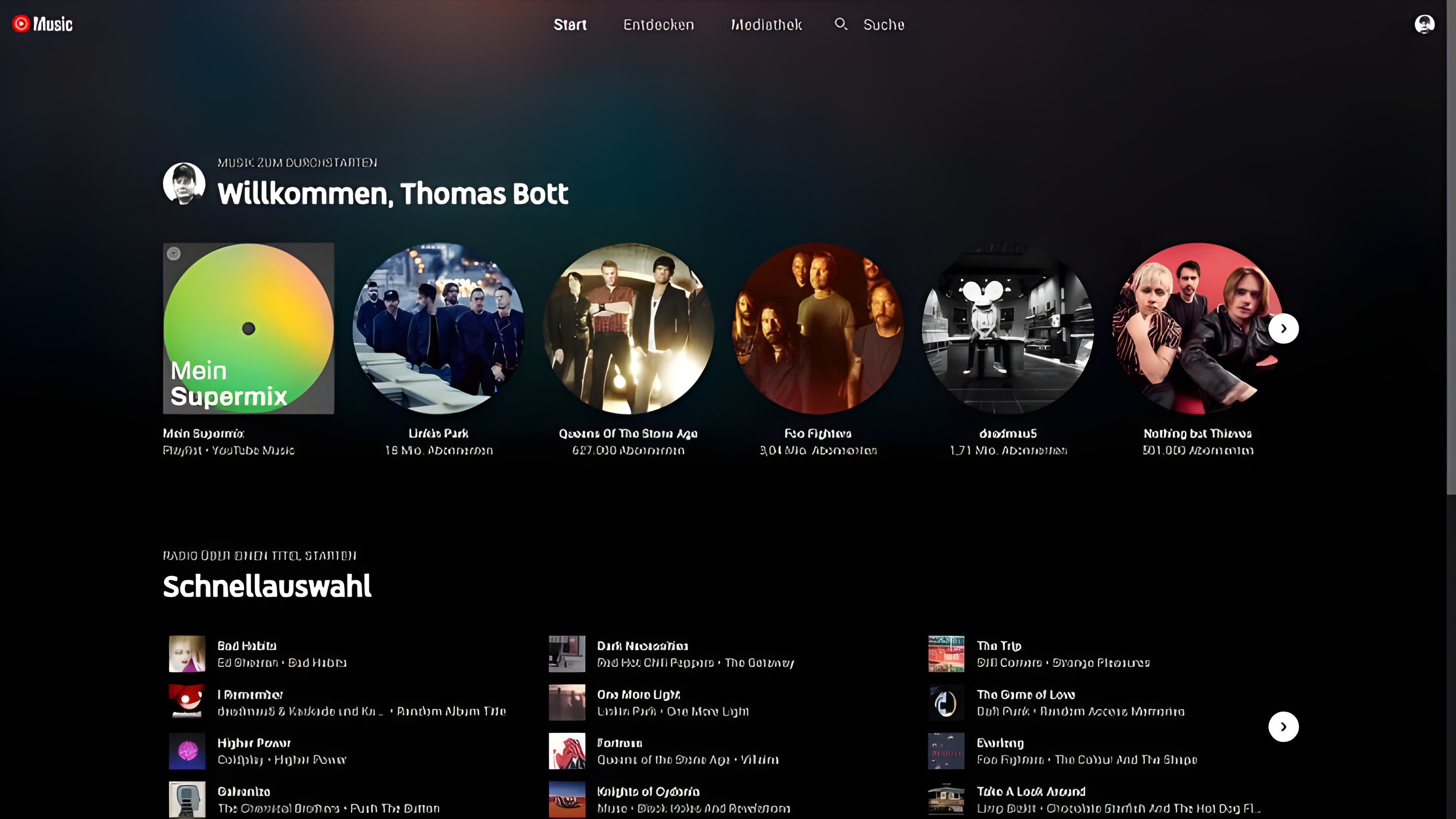
Task: Open the account avatar menu
Action: pyautogui.click(x=1424, y=24)
